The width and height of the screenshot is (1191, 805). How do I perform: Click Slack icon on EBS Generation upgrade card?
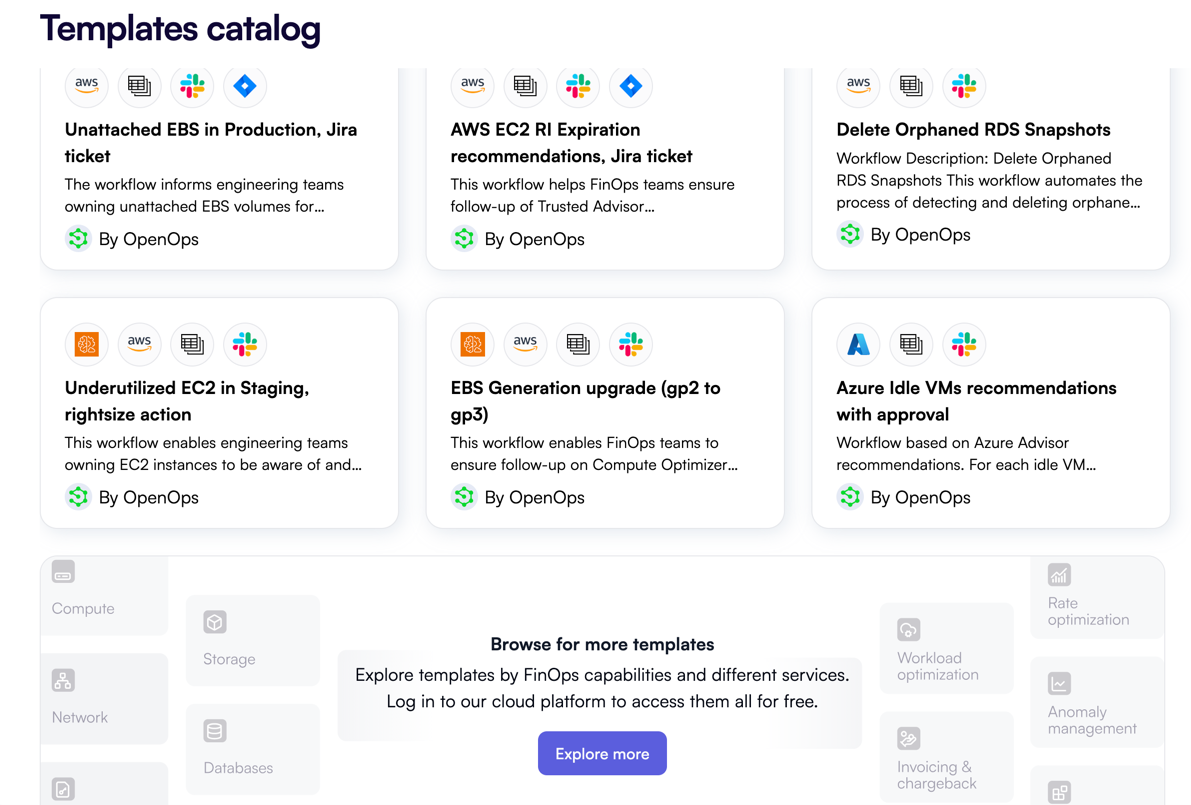click(x=630, y=344)
